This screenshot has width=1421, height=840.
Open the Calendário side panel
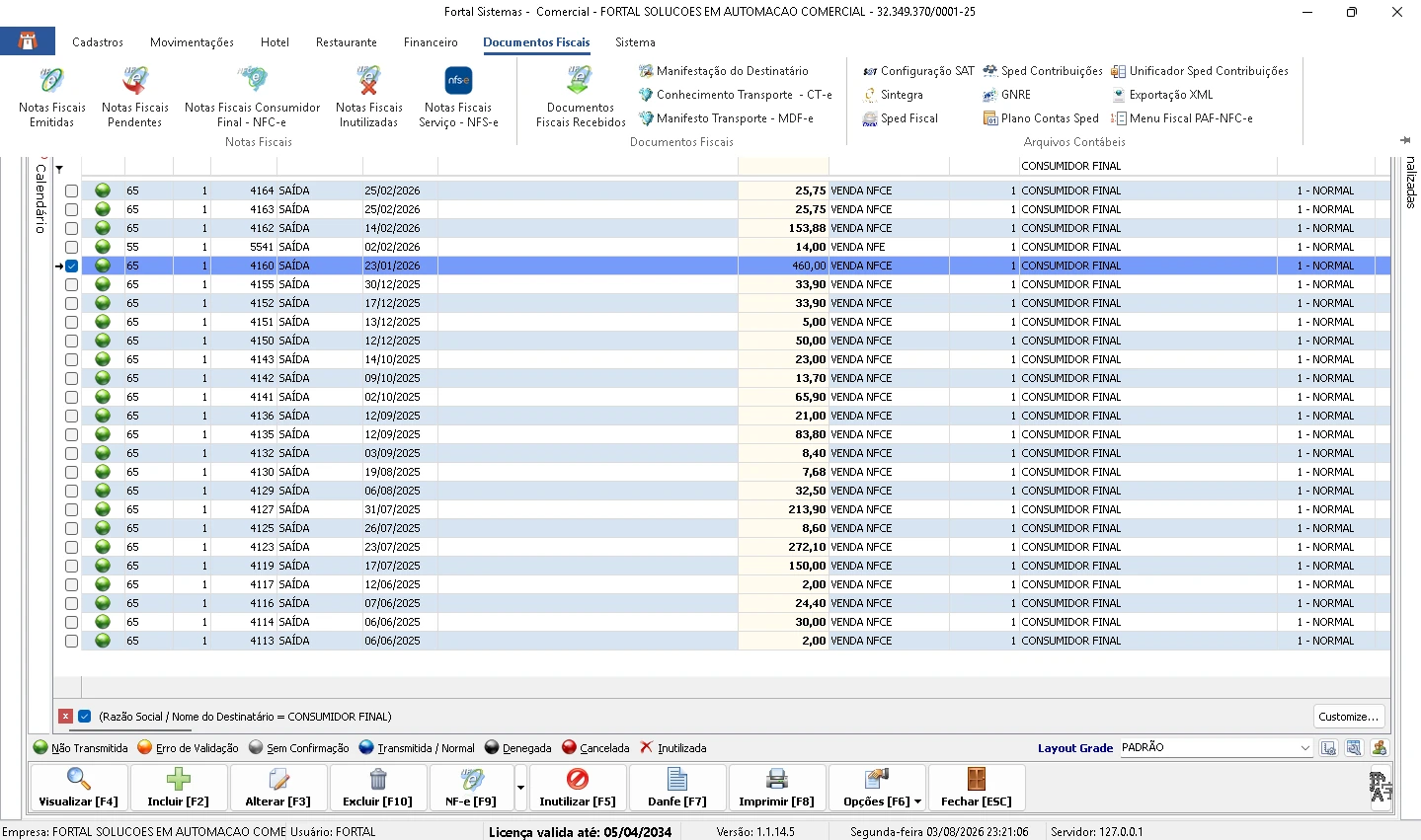[x=40, y=197]
